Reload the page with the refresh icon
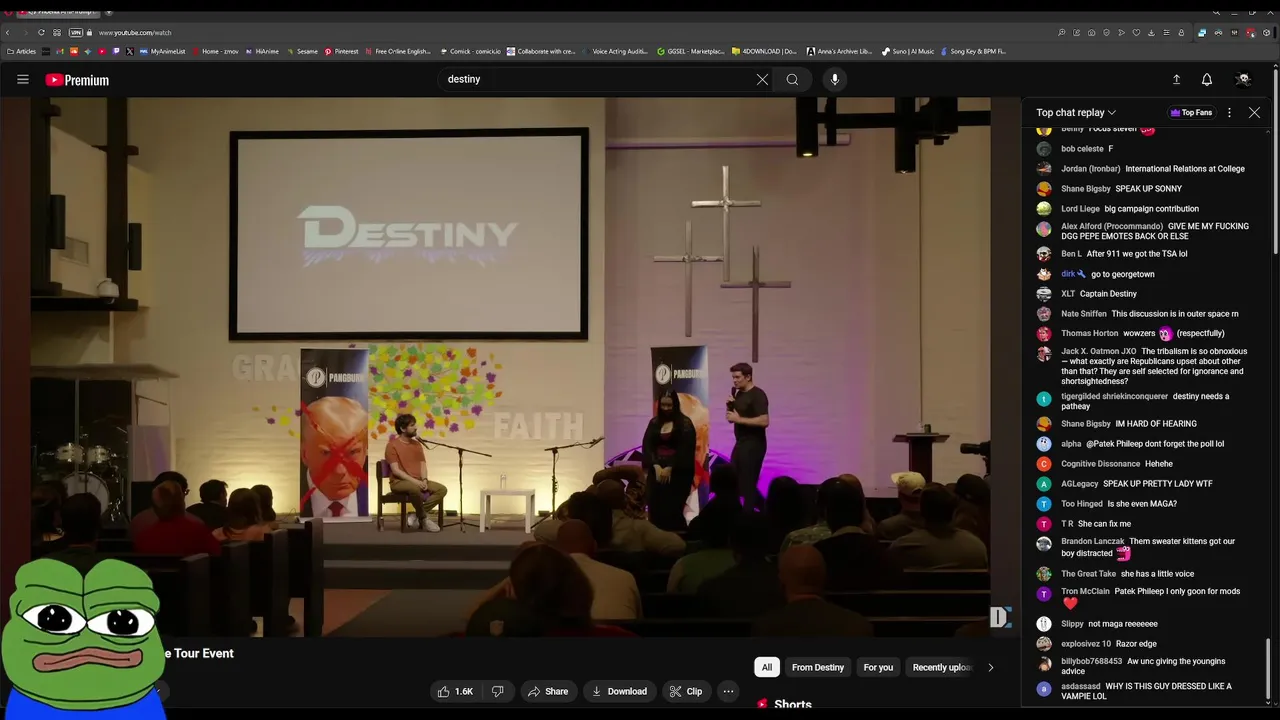Image resolution: width=1280 pixels, height=720 pixels. pyautogui.click(x=41, y=33)
